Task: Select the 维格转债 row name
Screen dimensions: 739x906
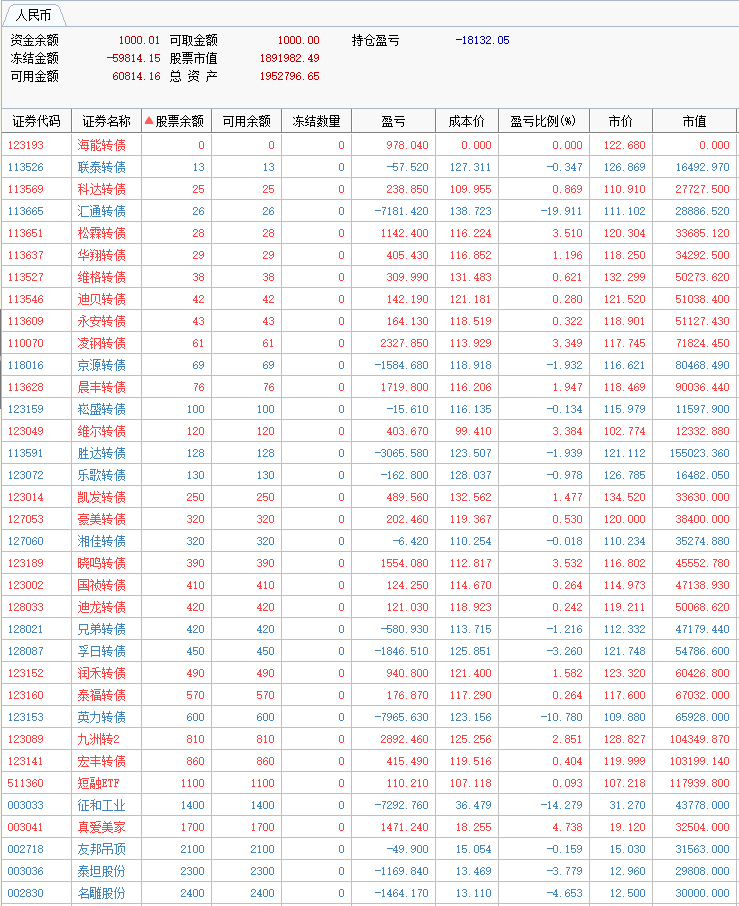Action: click(102, 277)
